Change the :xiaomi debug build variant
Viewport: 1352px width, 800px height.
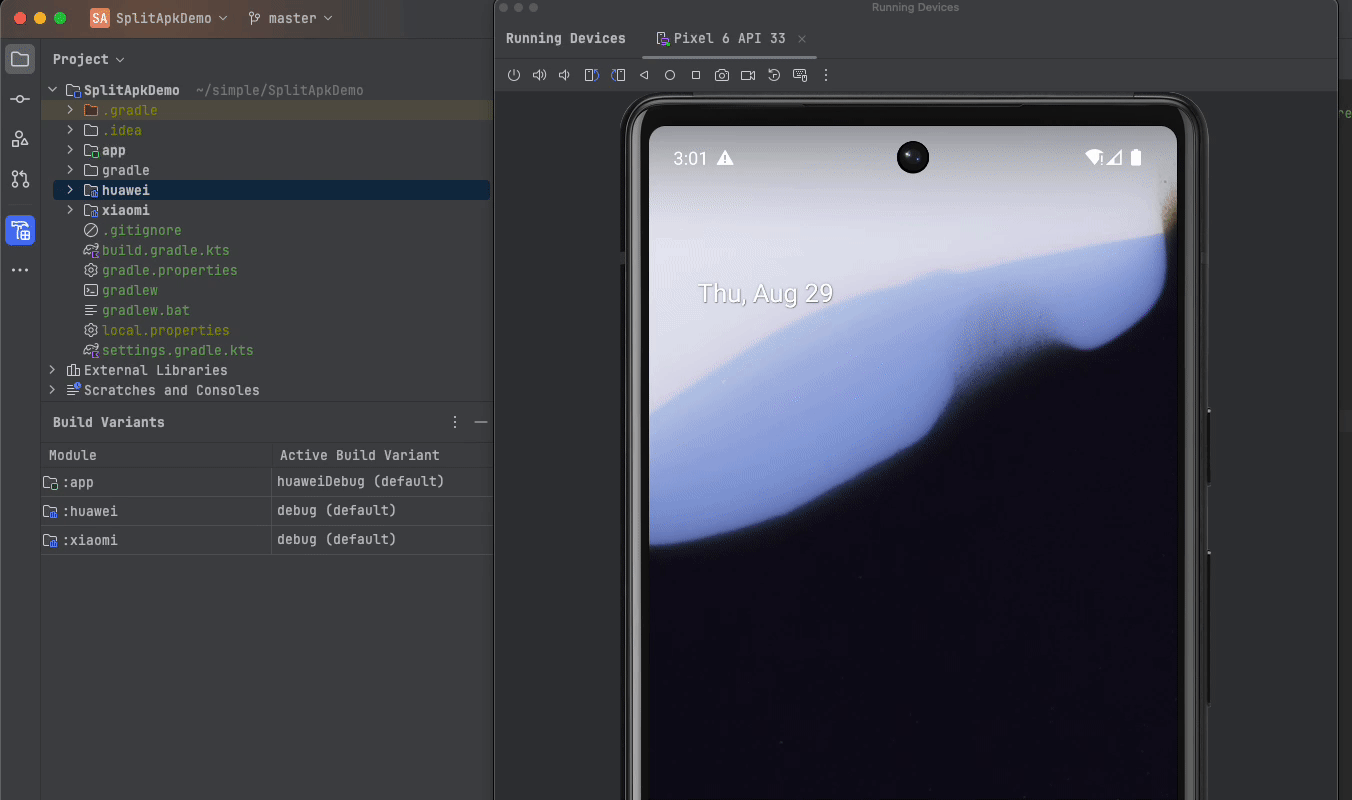[383, 540]
